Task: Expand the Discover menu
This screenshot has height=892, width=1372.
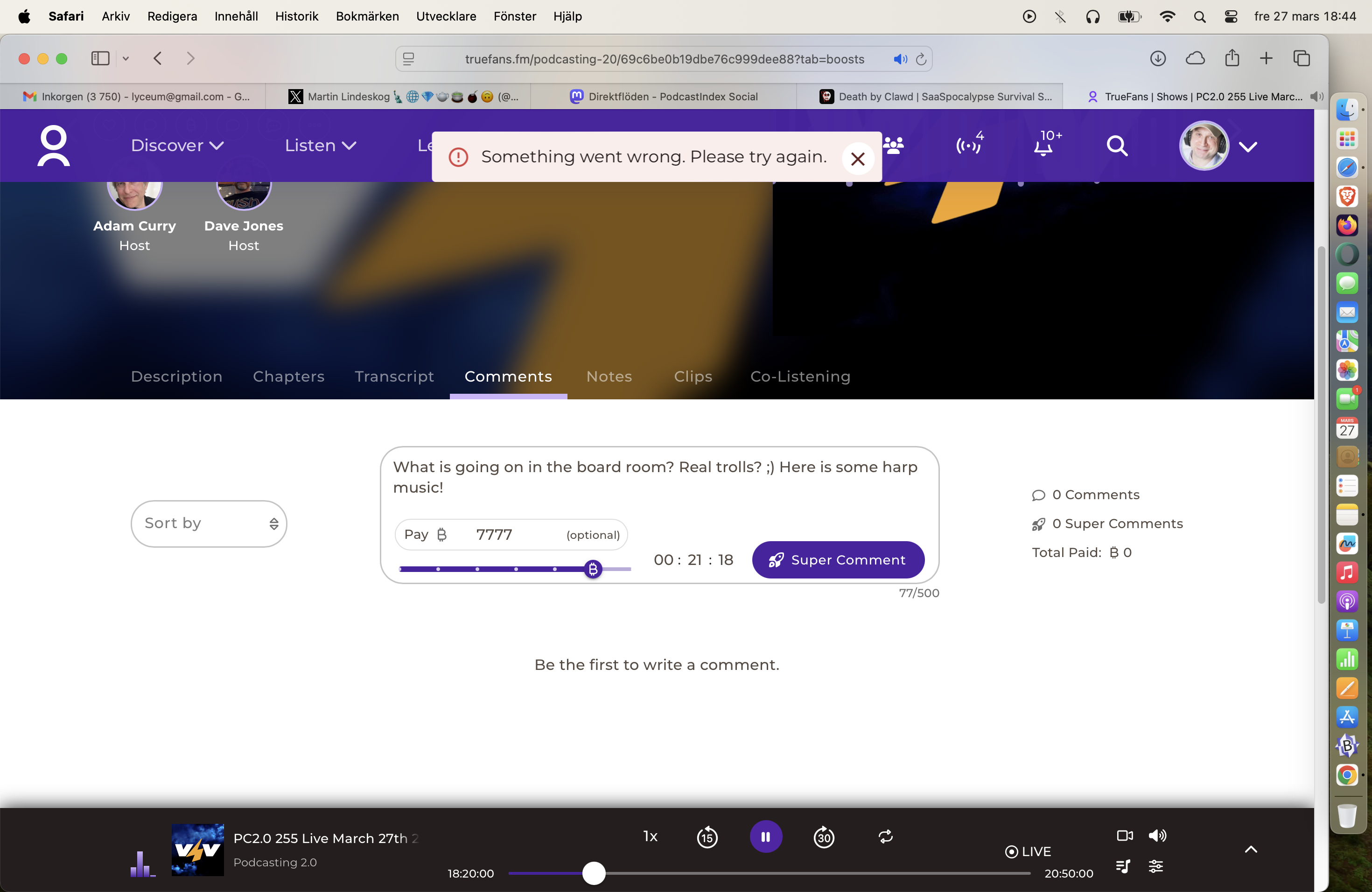Action: click(177, 146)
